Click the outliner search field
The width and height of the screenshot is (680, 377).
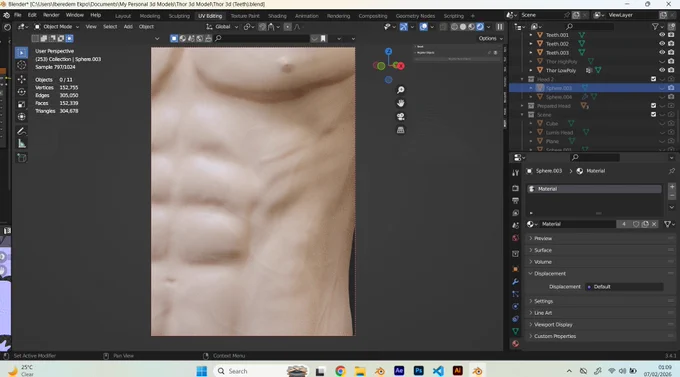[x=590, y=26]
